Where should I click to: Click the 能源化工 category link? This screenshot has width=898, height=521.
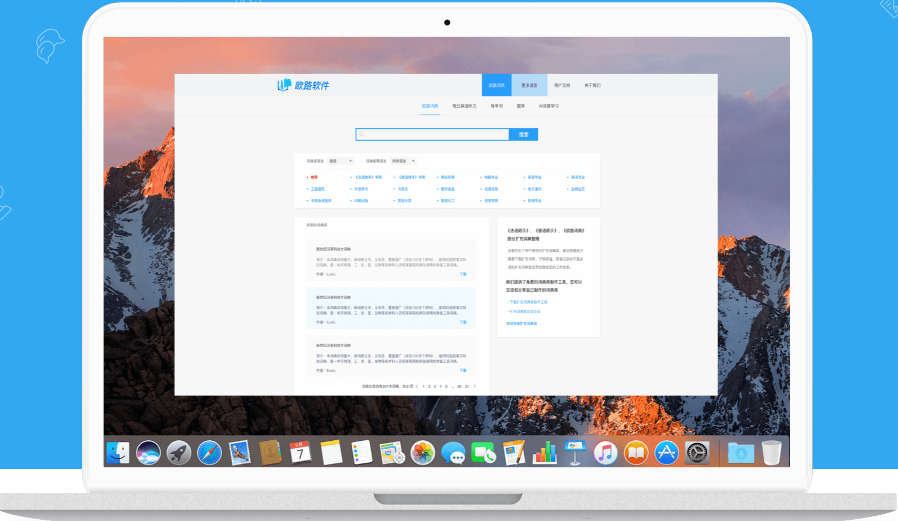click(x=448, y=201)
